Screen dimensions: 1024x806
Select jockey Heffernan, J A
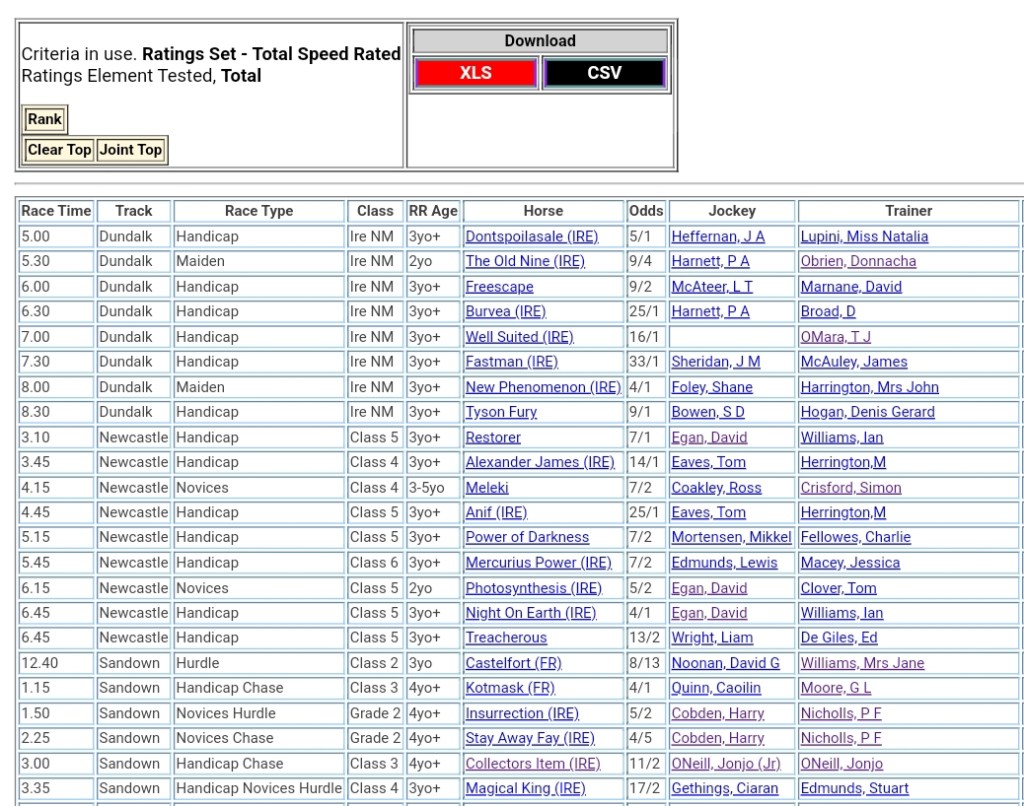pyautogui.click(x=718, y=237)
